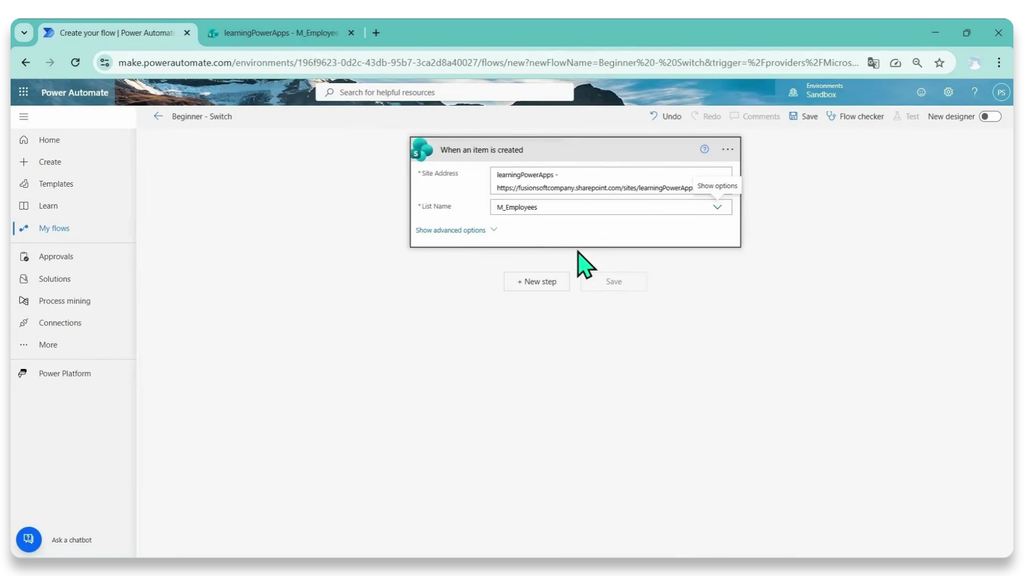Click the browser address bar URL
Screen dimensions: 1024x576
(488, 63)
